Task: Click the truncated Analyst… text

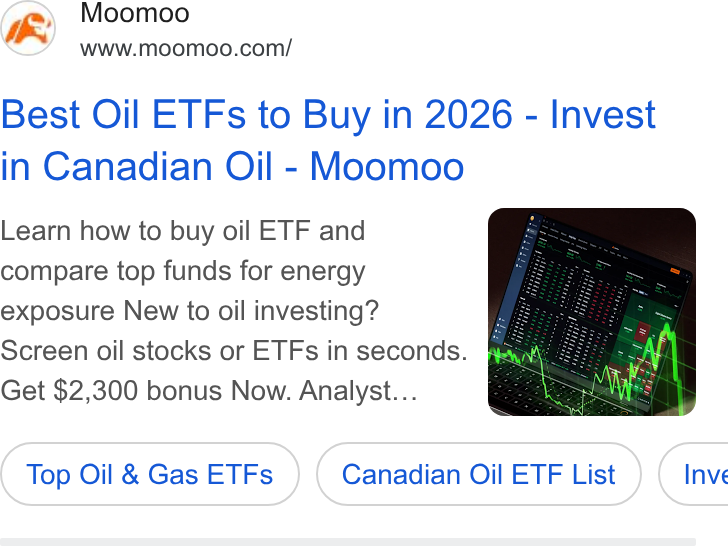Action: [358, 390]
